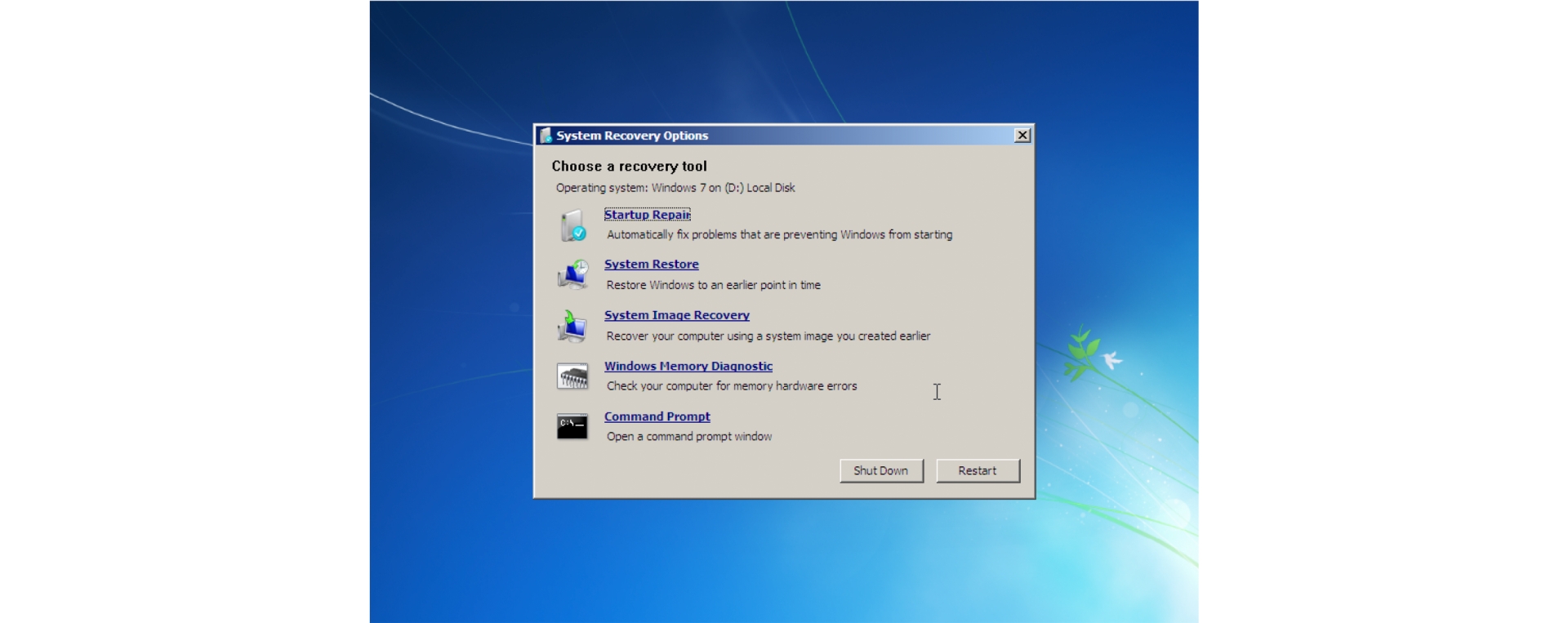Click the Operating system Windows 7 text
Image resolution: width=1568 pixels, height=623 pixels.
coord(675,188)
